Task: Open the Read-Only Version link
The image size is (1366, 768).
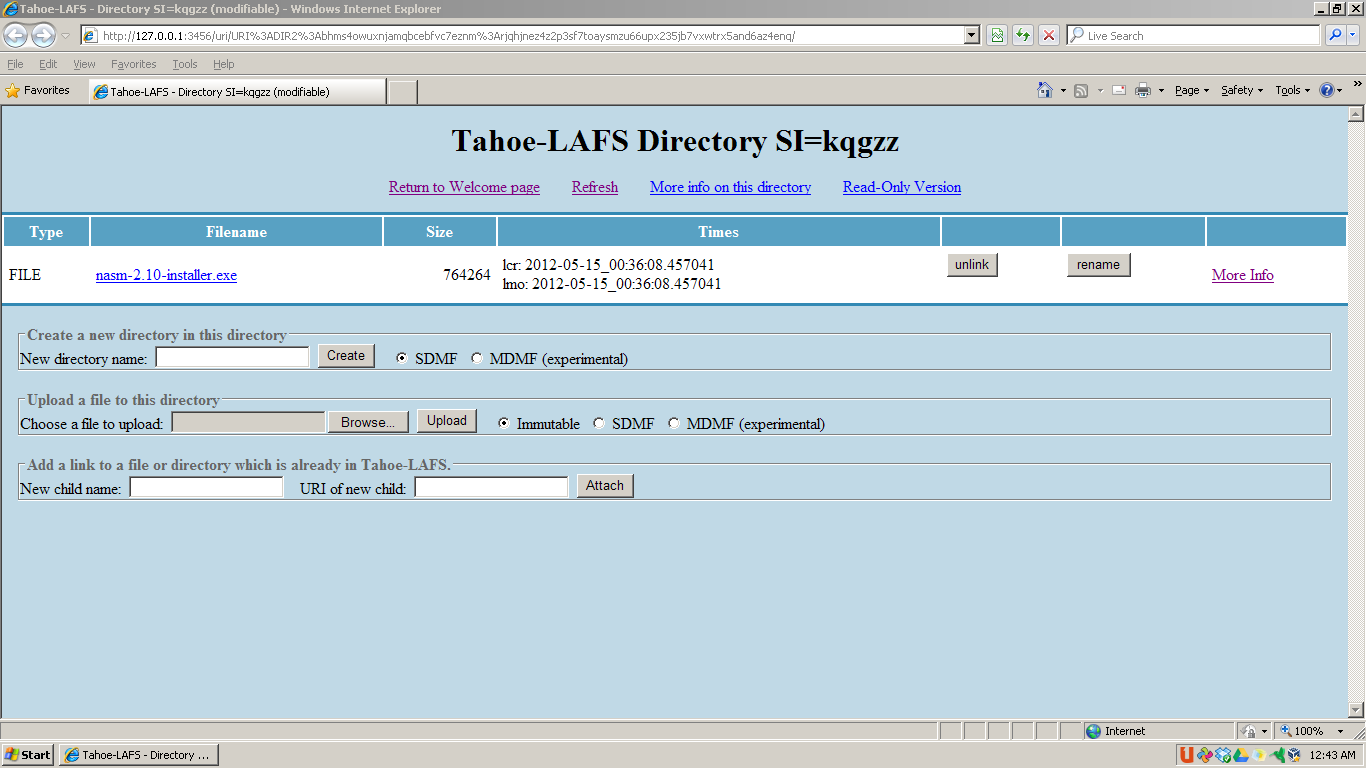Action: coord(901,187)
